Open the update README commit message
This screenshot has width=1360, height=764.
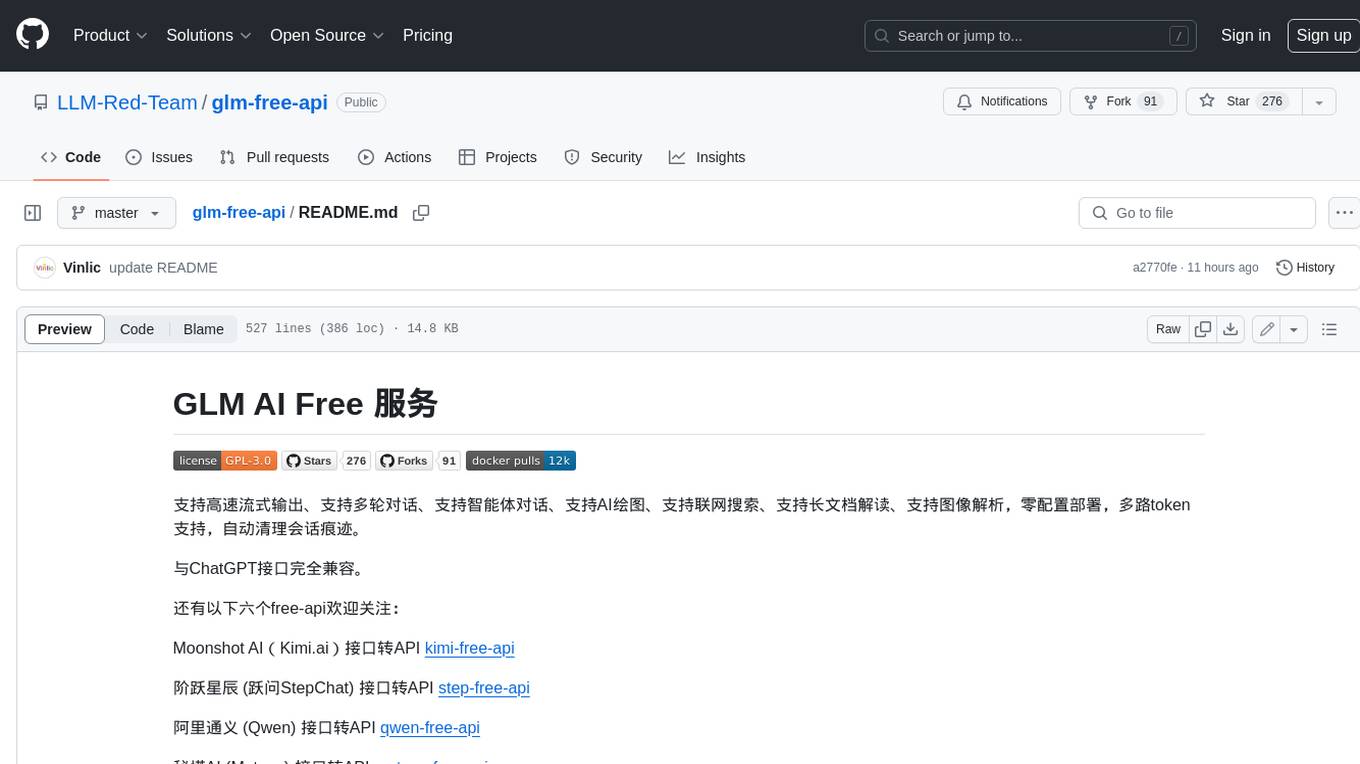163,268
